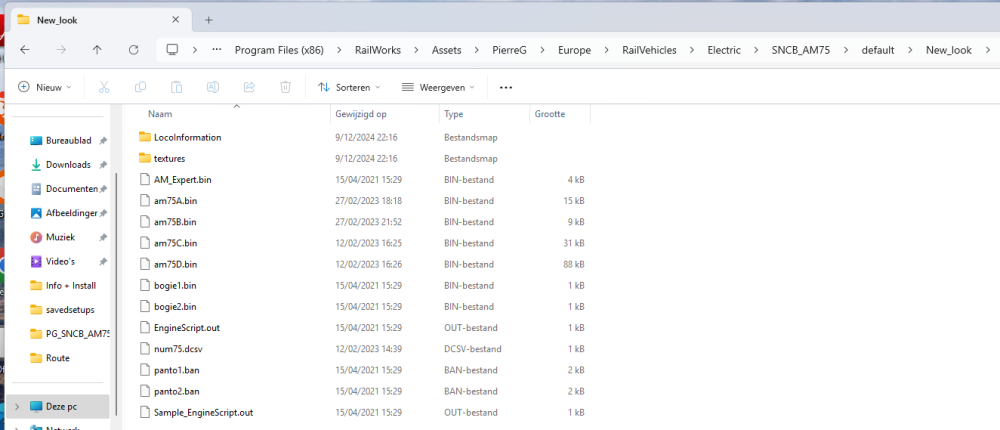Select the Downloads quick access item
The image size is (1000, 430).
click(68, 165)
